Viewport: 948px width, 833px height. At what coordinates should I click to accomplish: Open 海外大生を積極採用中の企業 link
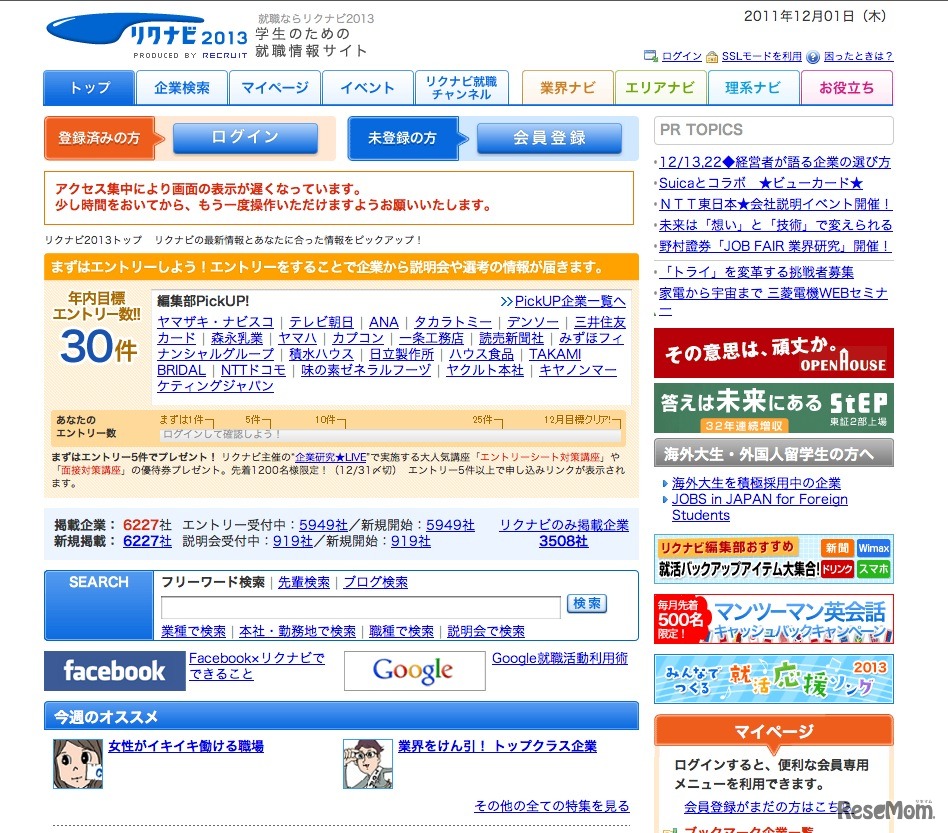756,483
